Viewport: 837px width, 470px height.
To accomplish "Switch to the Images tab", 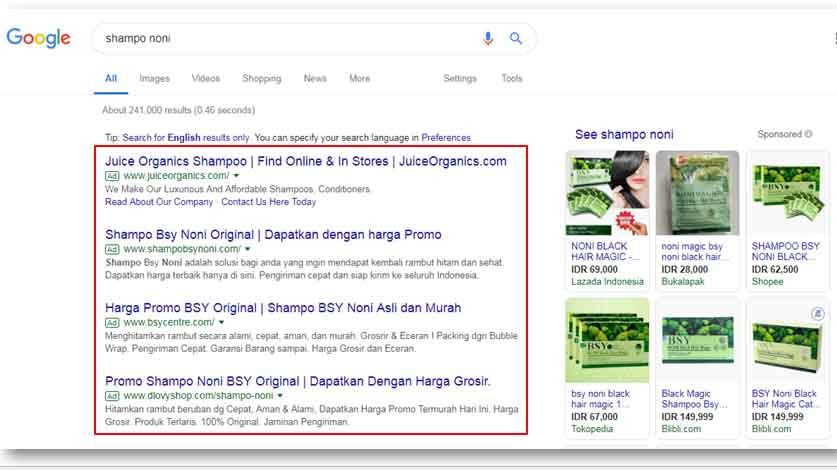I will click(x=154, y=79).
